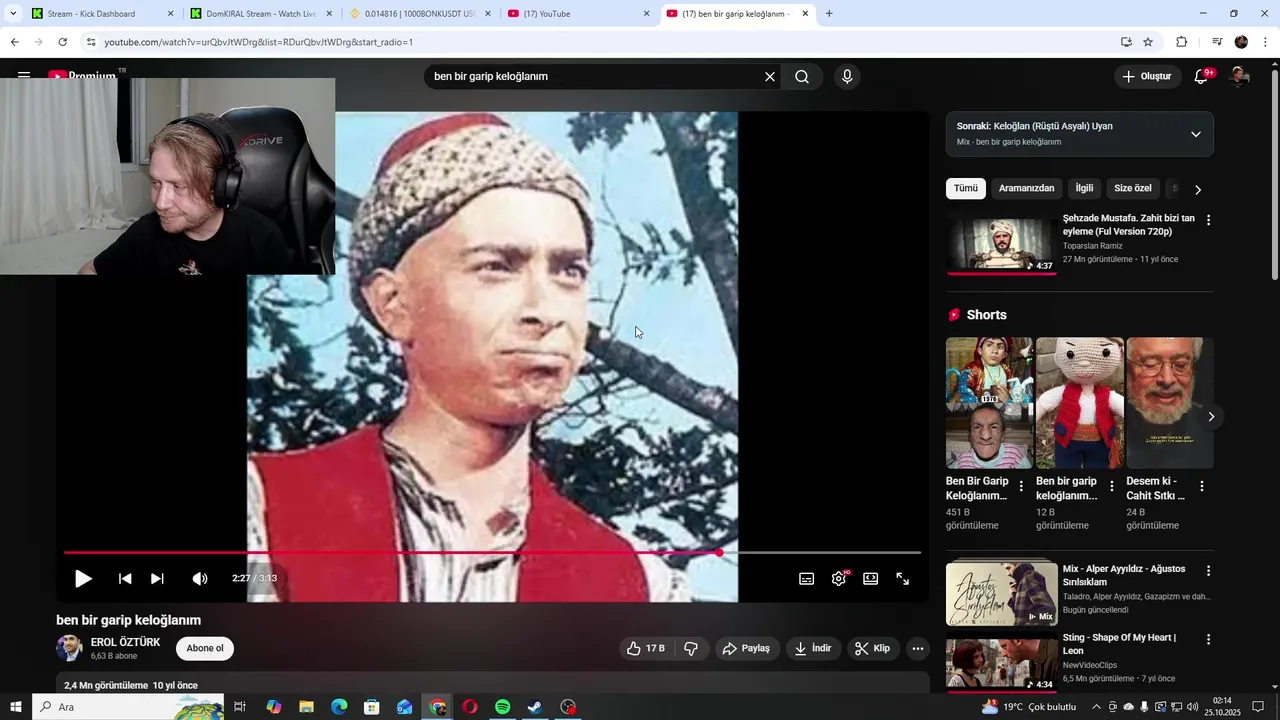Screen dimensions: 1280x720
Task: Enter full screen mode
Action: pos(902,578)
